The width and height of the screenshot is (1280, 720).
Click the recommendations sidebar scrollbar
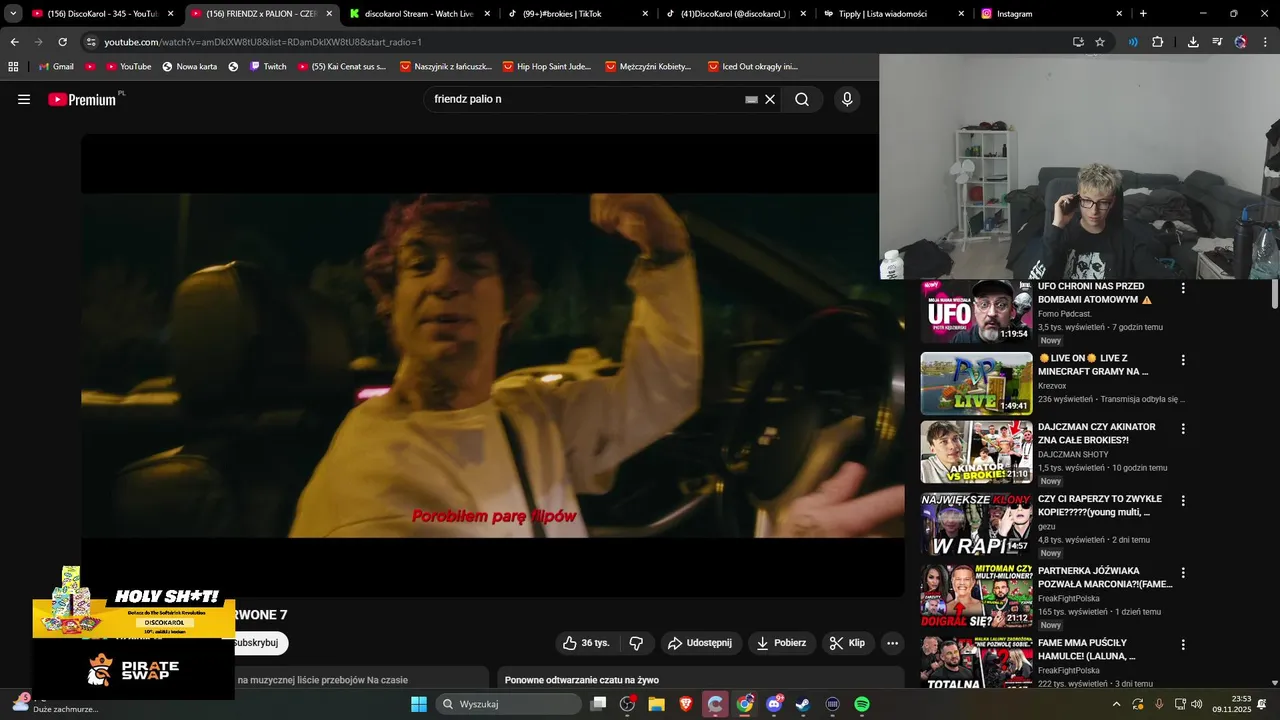point(1275,294)
